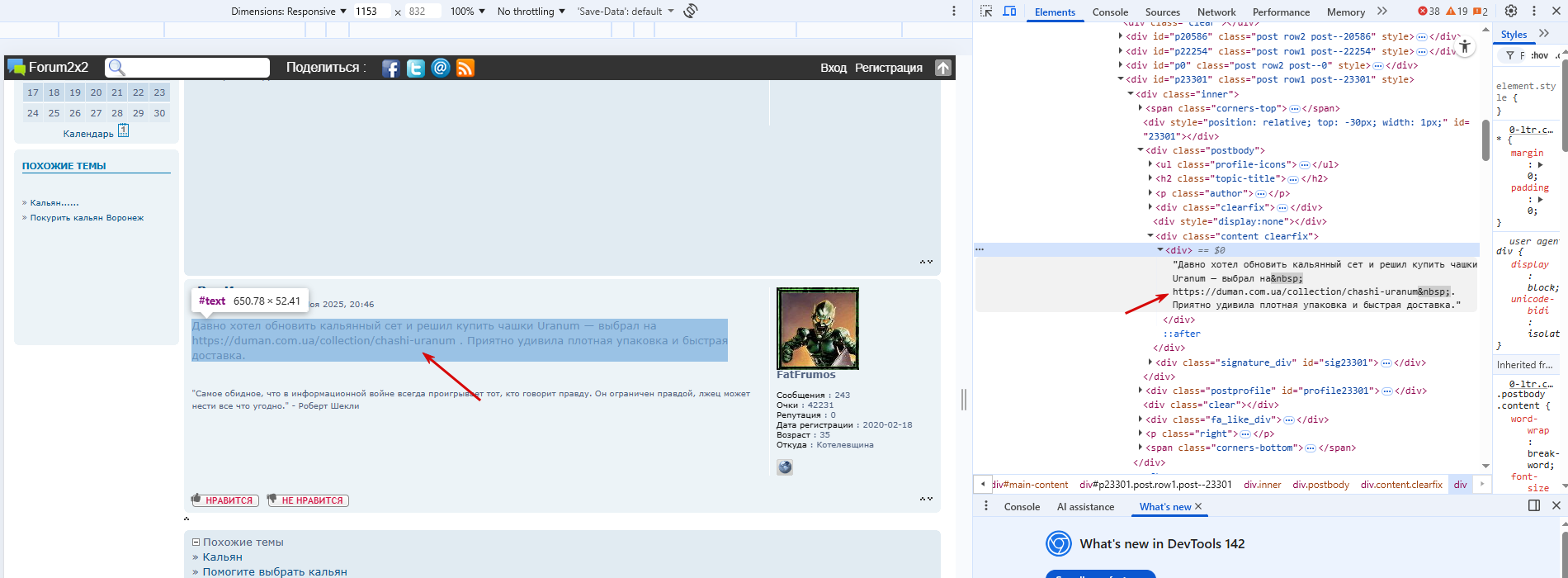Click the Forum2x2 logo
The height and width of the screenshot is (578, 1568).
tap(48, 67)
